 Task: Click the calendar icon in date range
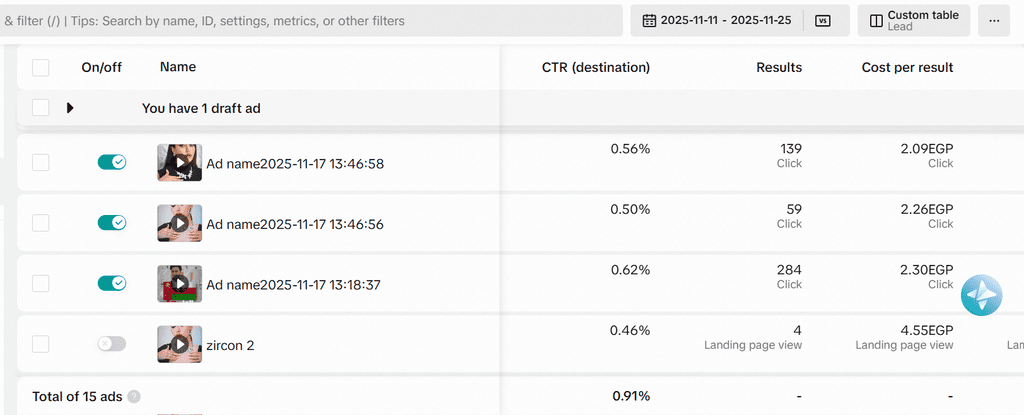tap(649, 21)
